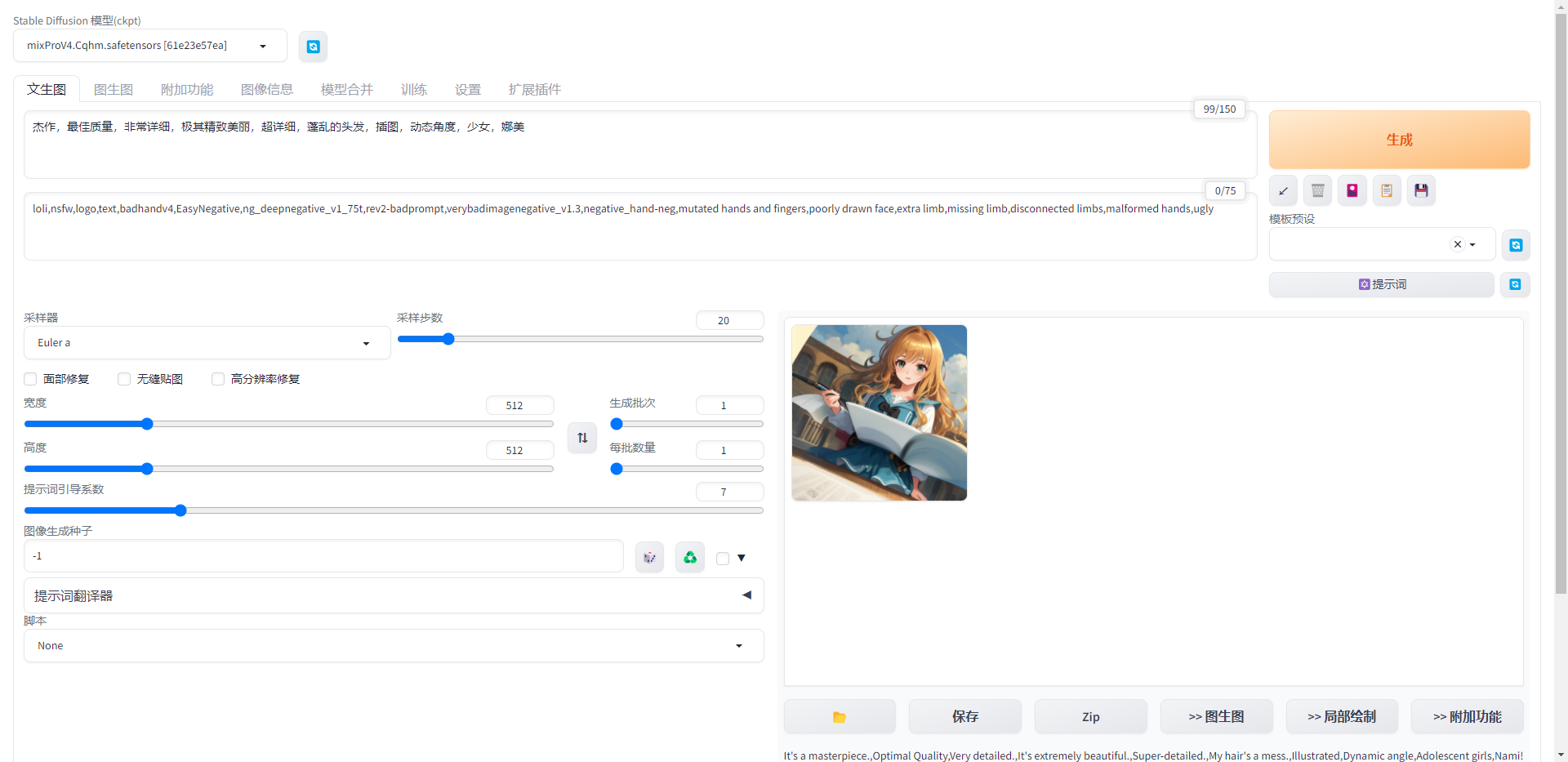The image size is (1568, 762).
Task: Refresh the 模板预设 preset list
Action: pos(1516,245)
